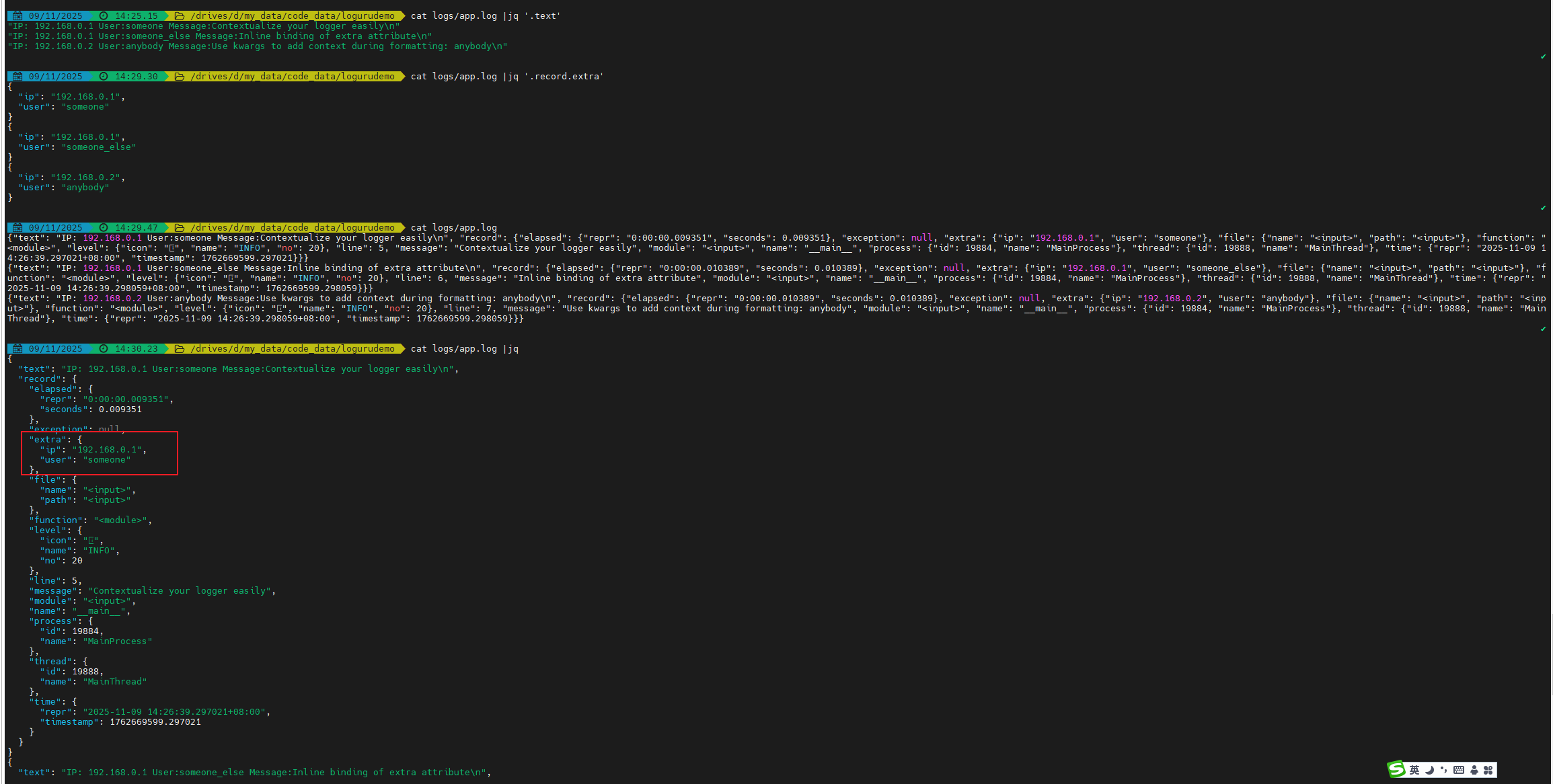The height and width of the screenshot is (784, 1553).
Task: Click the 09/11/2025 date segment
Action: [57, 15]
